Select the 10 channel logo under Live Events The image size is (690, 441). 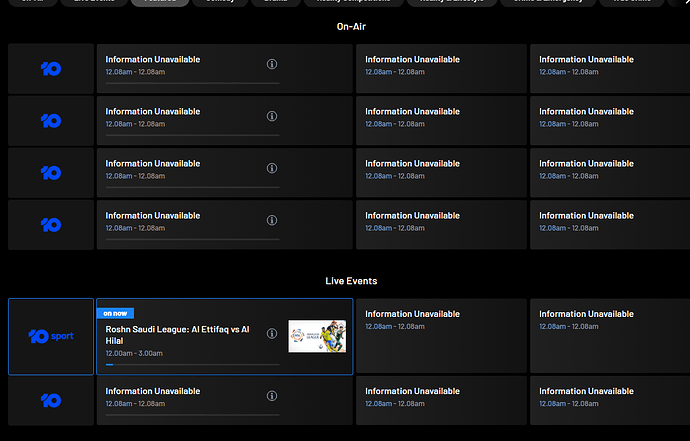51,401
